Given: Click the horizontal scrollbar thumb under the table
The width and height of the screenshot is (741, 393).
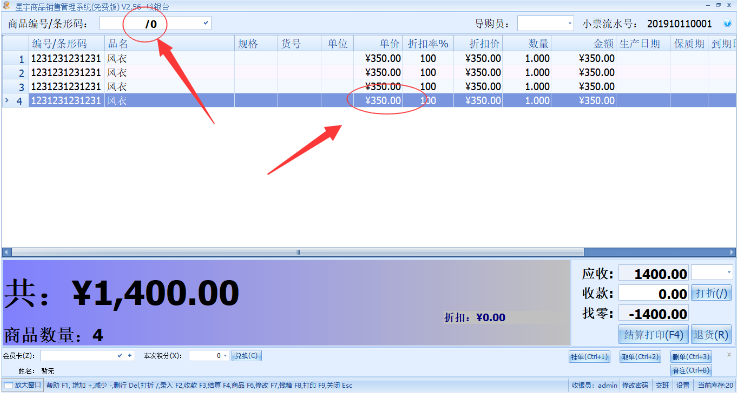Looking at the screenshot, I should coord(298,252).
